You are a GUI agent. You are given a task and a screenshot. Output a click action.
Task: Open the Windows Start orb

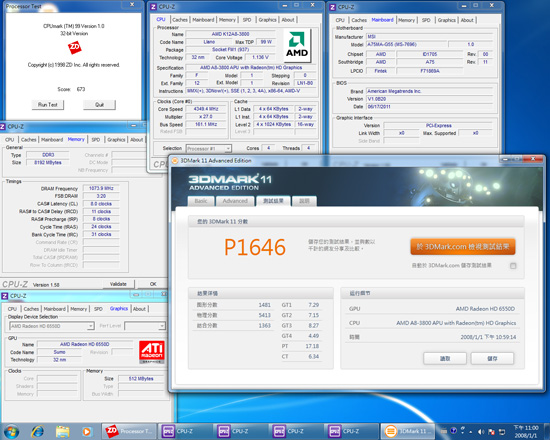[x=11, y=431]
